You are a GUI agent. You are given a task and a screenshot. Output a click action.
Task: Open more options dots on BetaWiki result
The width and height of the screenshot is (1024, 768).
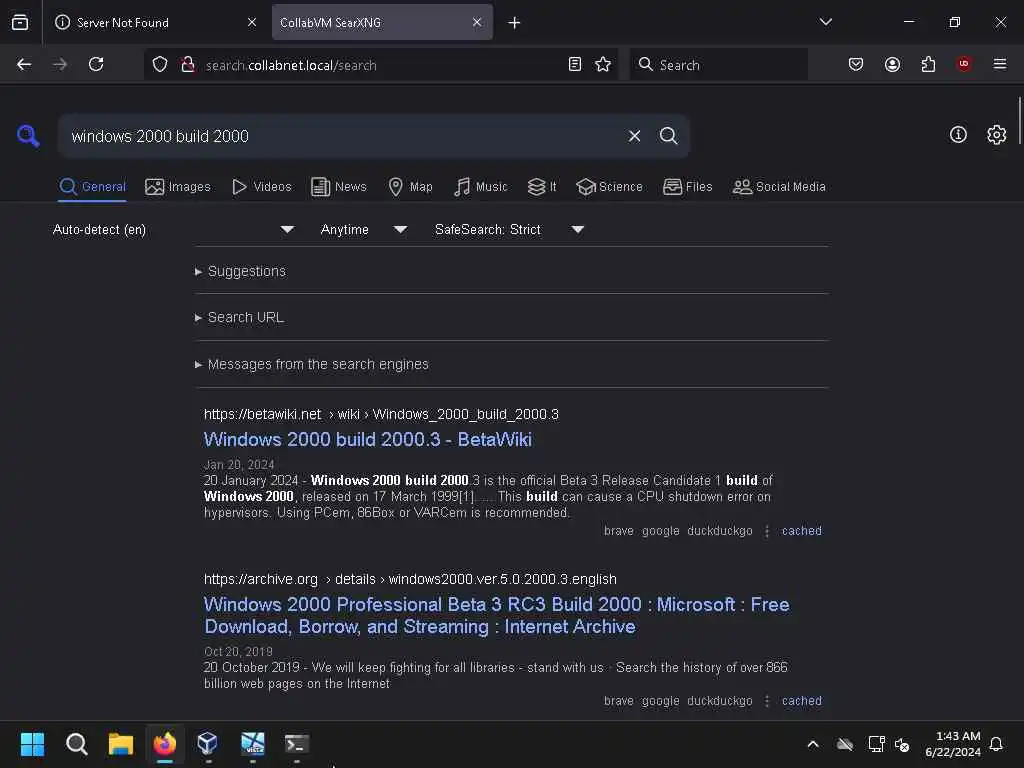(767, 531)
